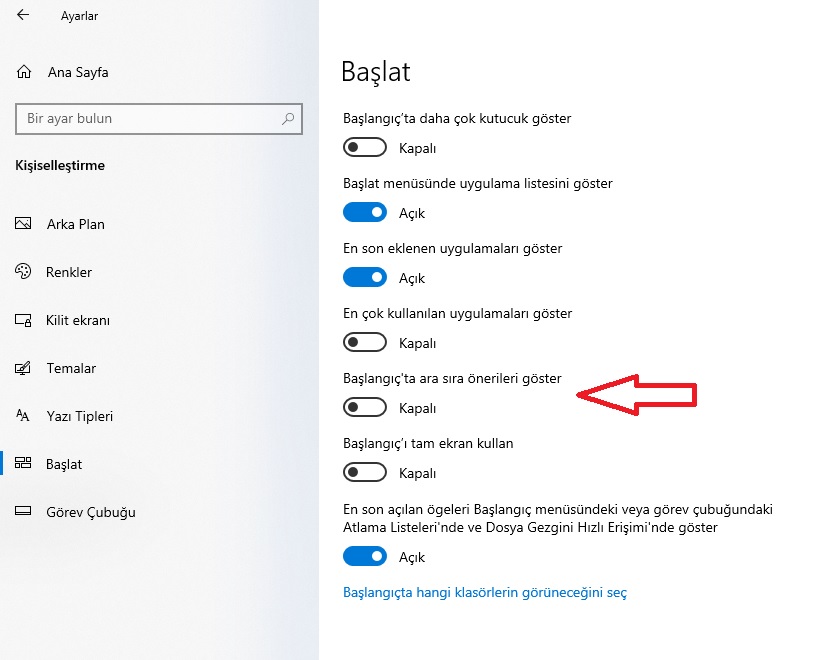The height and width of the screenshot is (660, 813).
Task: Turn on "tam ekran kullan" toggle
Action: 365,473
